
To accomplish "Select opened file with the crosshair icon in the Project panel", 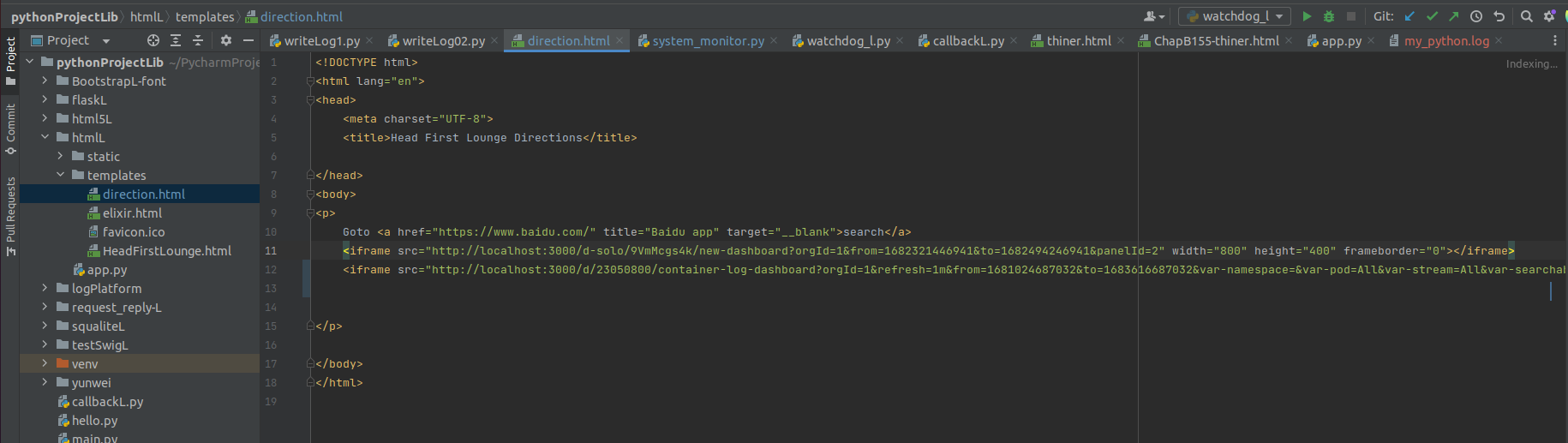I will click(153, 40).
